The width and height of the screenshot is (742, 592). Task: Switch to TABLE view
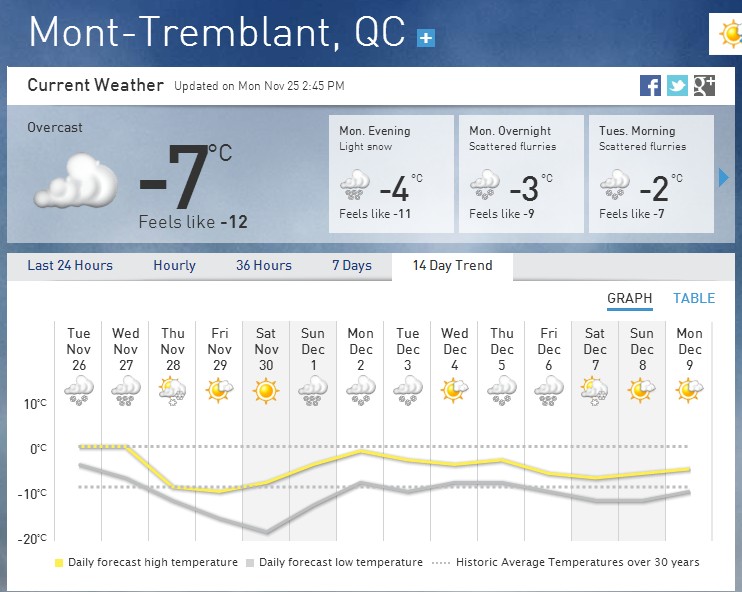coord(694,298)
